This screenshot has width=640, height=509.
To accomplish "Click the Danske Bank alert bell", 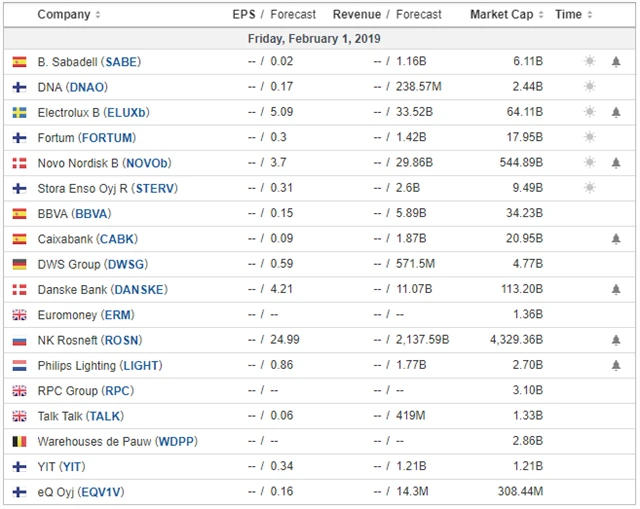I will pyautogui.click(x=616, y=290).
